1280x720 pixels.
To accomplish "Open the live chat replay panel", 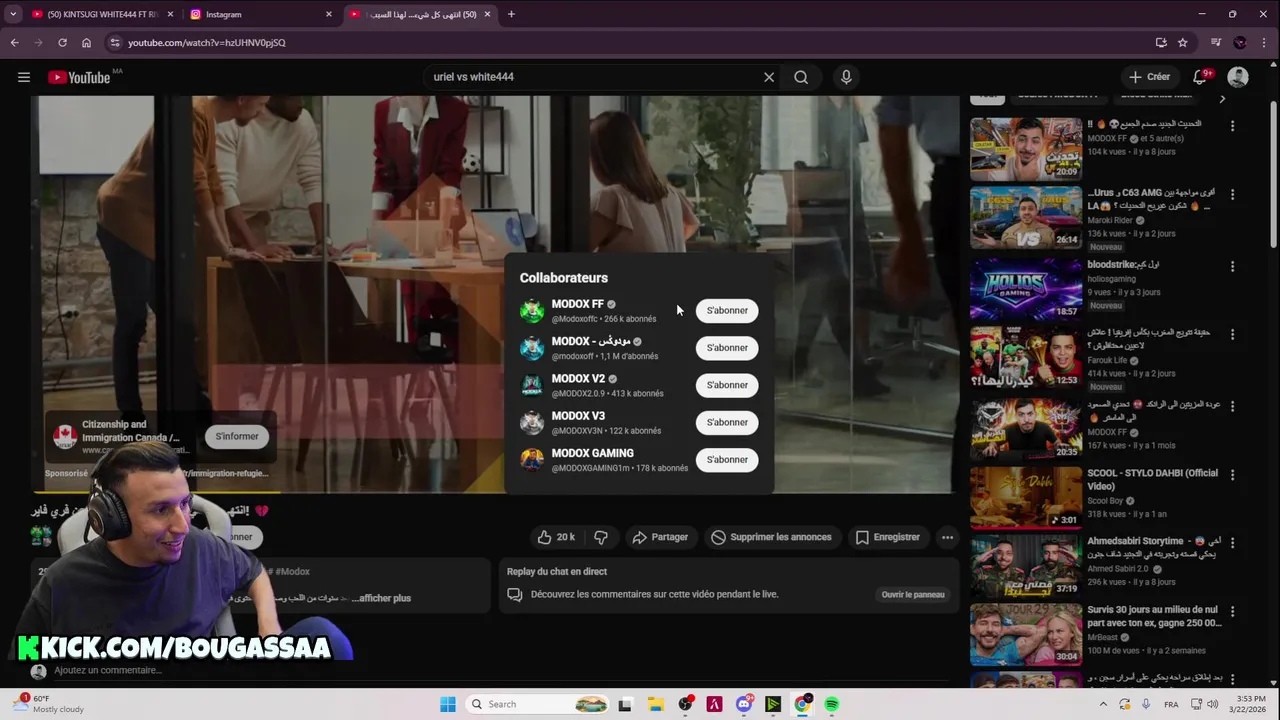I will click(x=913, y=594).
